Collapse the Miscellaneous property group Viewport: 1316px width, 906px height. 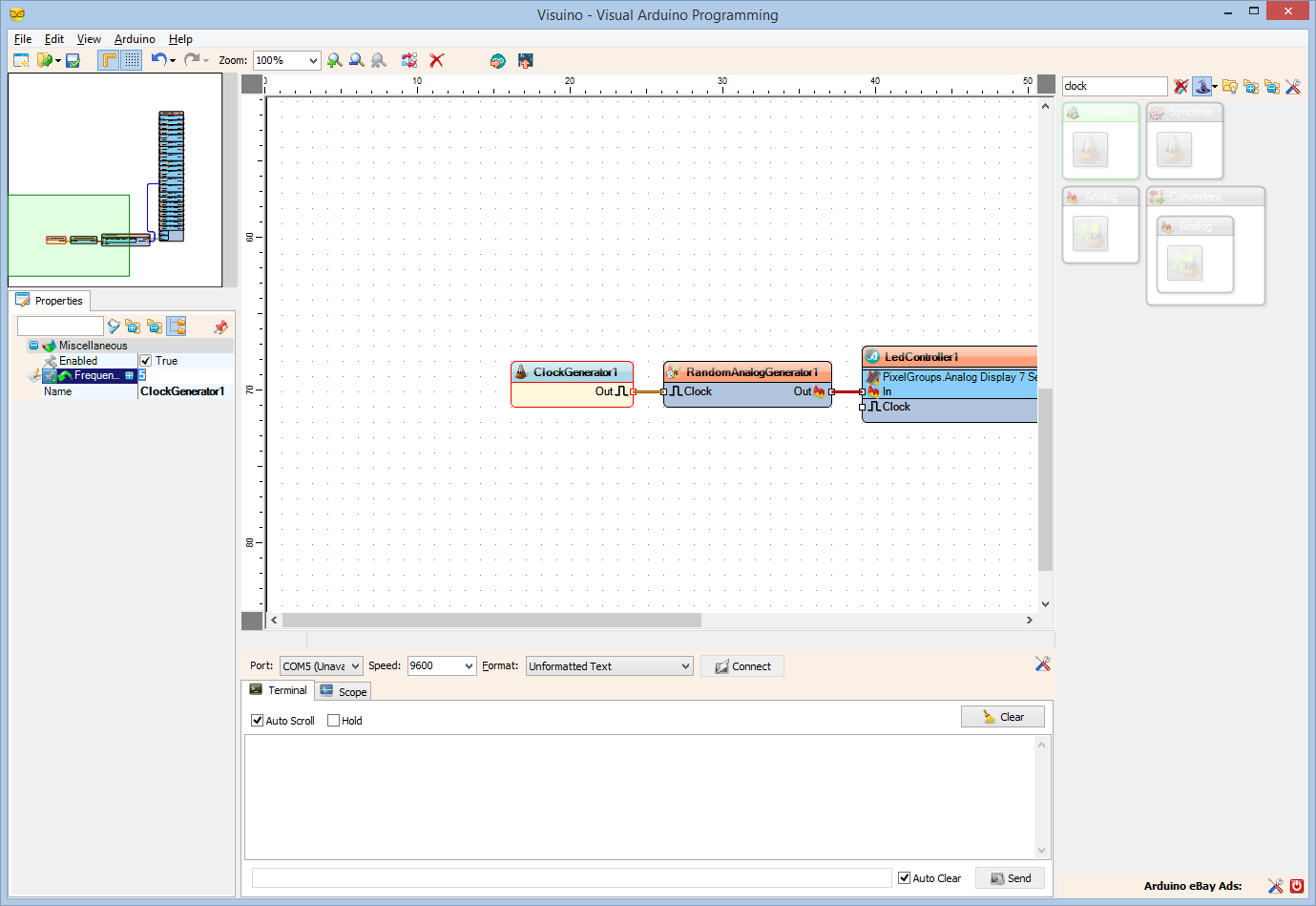34,346
